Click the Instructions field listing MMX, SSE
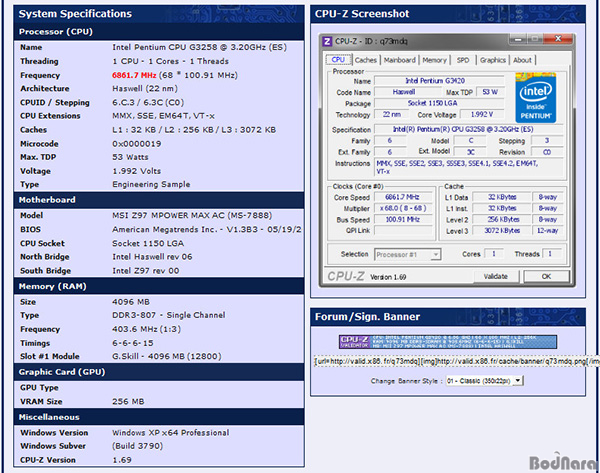 (468, 167)
